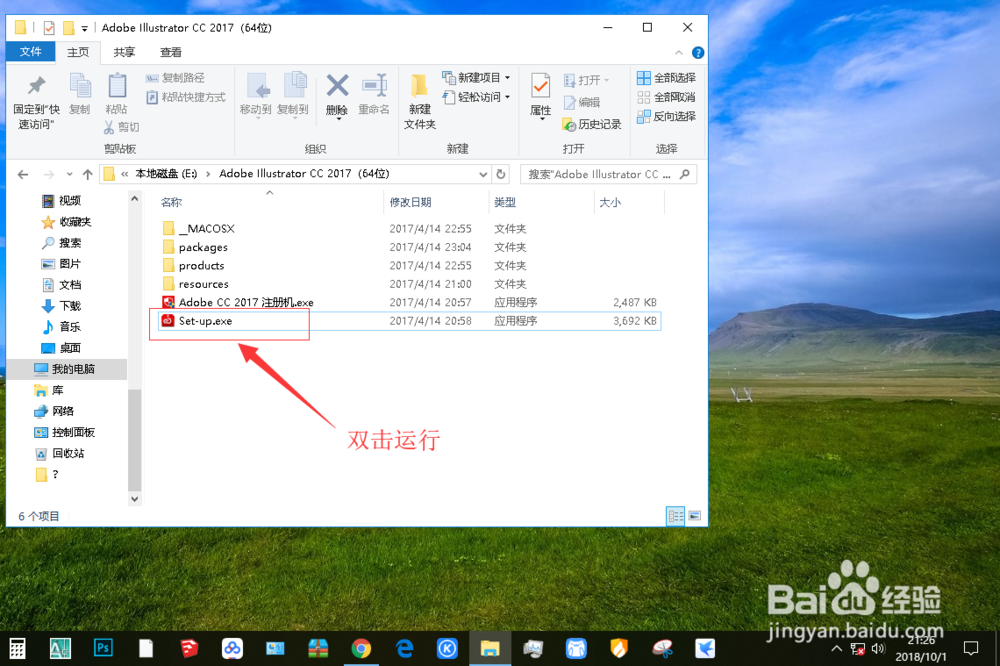Open Control Panel (控制面板) in navigation pane

(64, 433)
